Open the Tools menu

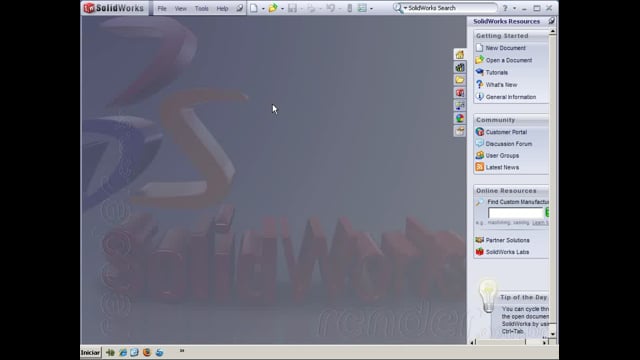[x=202, y=9]
